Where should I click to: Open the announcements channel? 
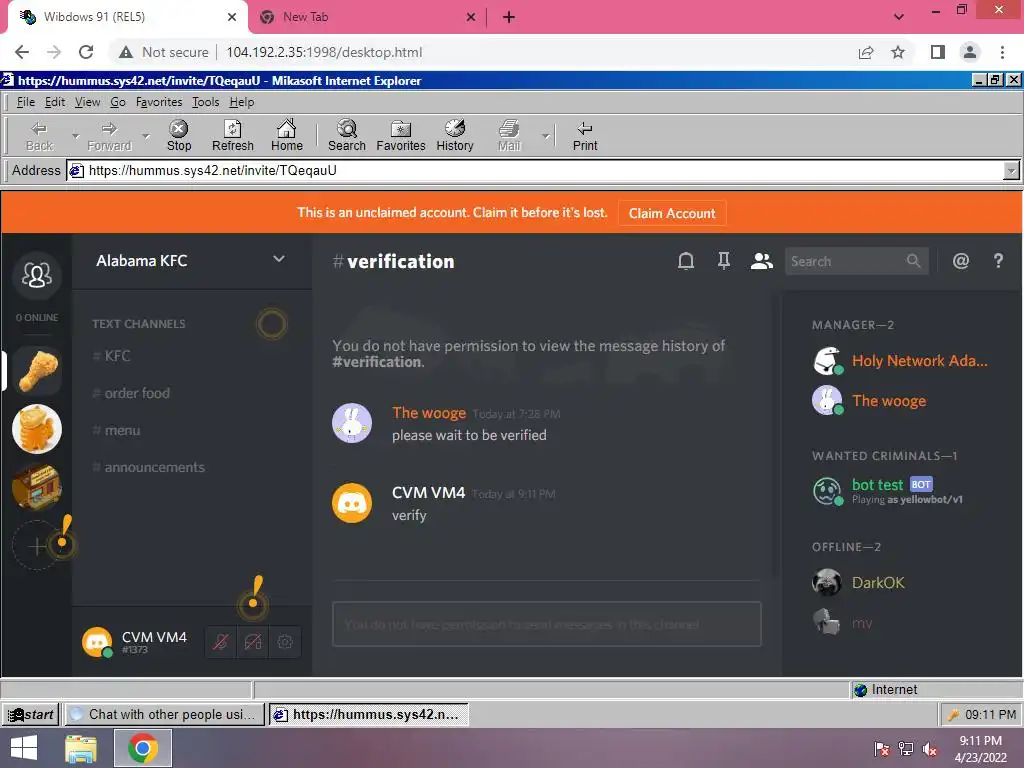click(x=154, y=468)
